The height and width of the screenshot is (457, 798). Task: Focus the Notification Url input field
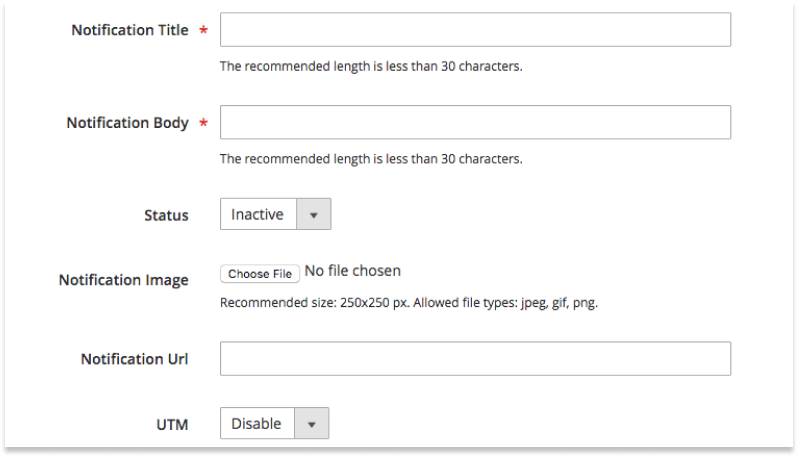pos(475,359)
